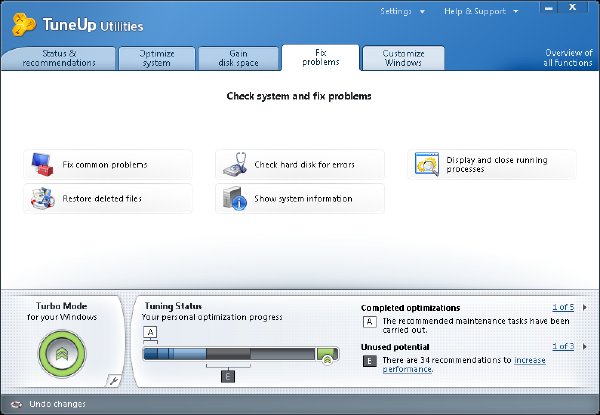This screenshot has height=415, width=600.
Task: Switch to Gain disk space tab
Action: click(238, 58)
